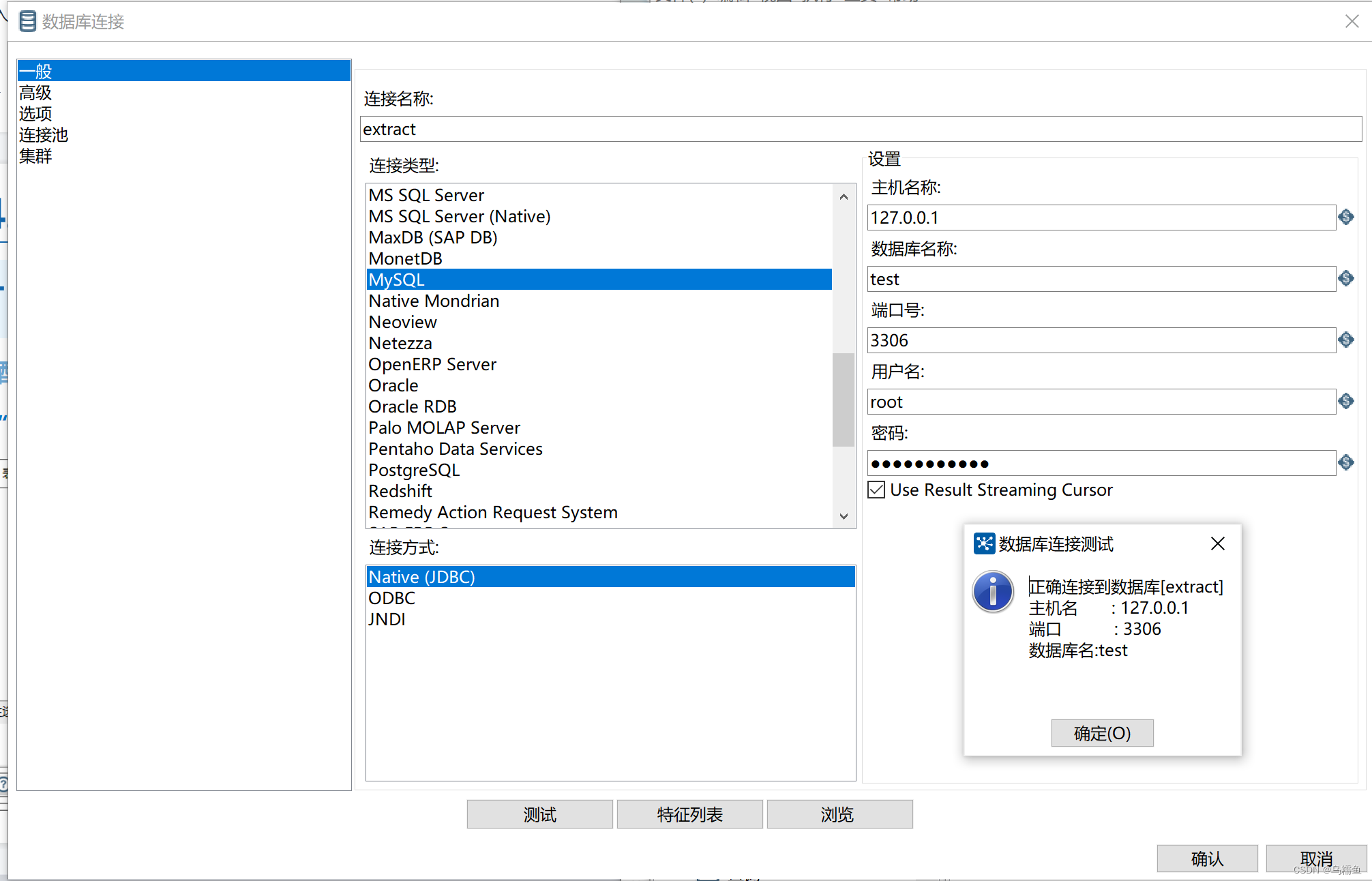
Task: Open the 高级 settings section
Action: click(x=35, y=93)
